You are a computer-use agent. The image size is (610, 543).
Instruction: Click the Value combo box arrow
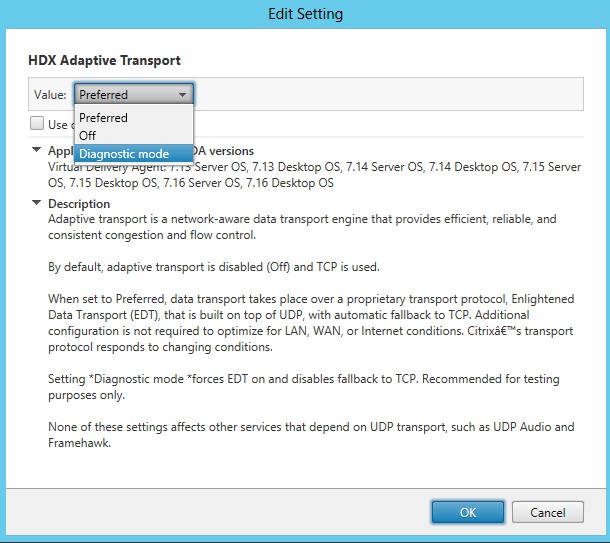(x=182, y=95)
